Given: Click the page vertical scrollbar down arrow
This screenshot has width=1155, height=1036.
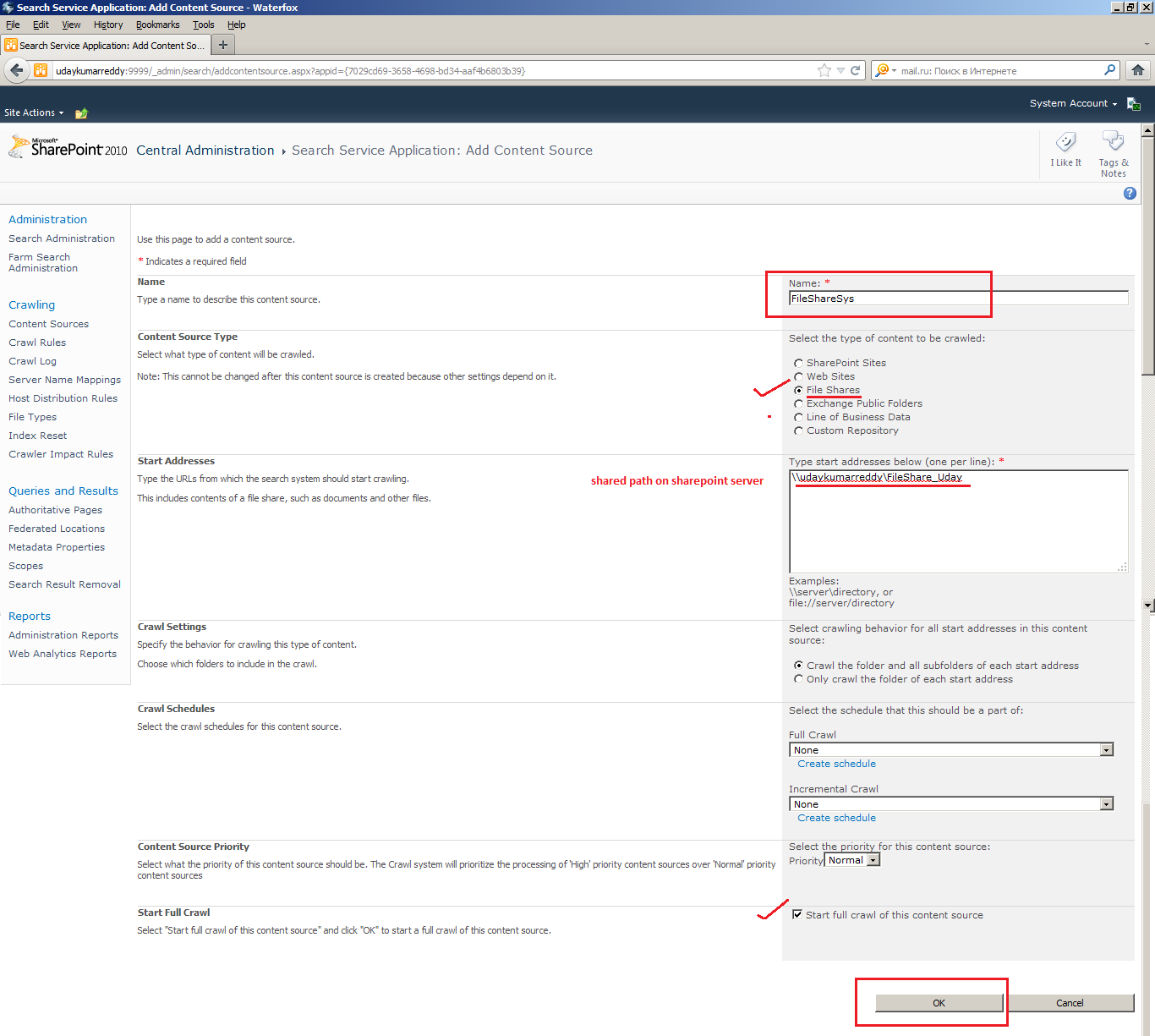Looking at the screenshot, I should tap(1148, 606).
